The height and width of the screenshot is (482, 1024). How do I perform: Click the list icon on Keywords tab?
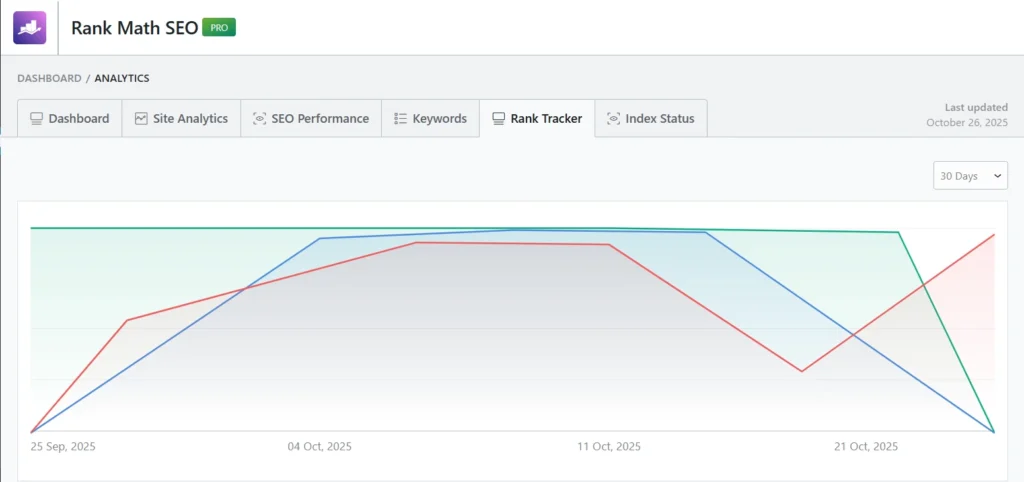pyautogui.click(x=400, y=119)
